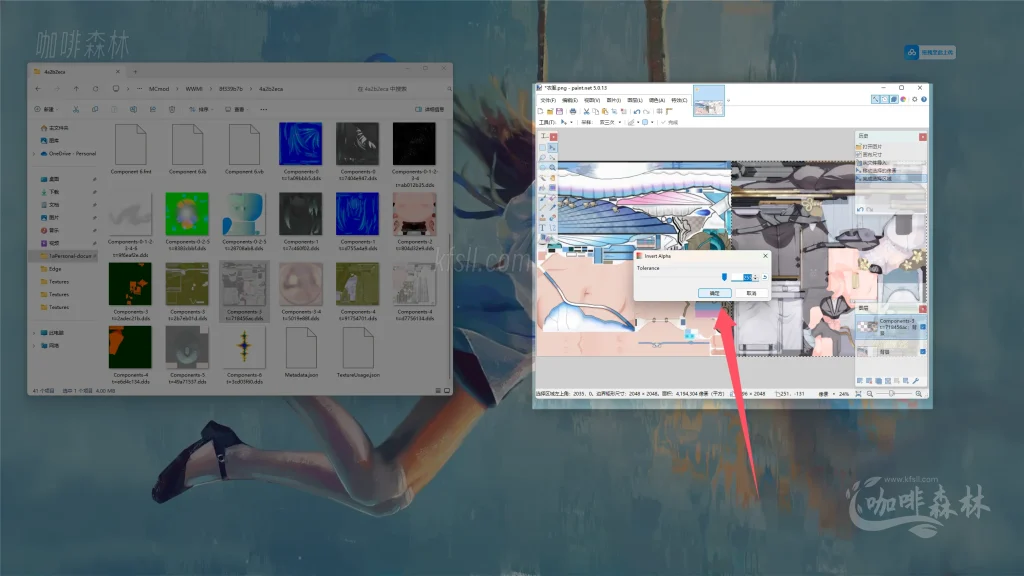This screenshot has width=1024, height=576.
Task: Expand the image list chevron beside thumbnail
Action: click(x=728, y=101)
